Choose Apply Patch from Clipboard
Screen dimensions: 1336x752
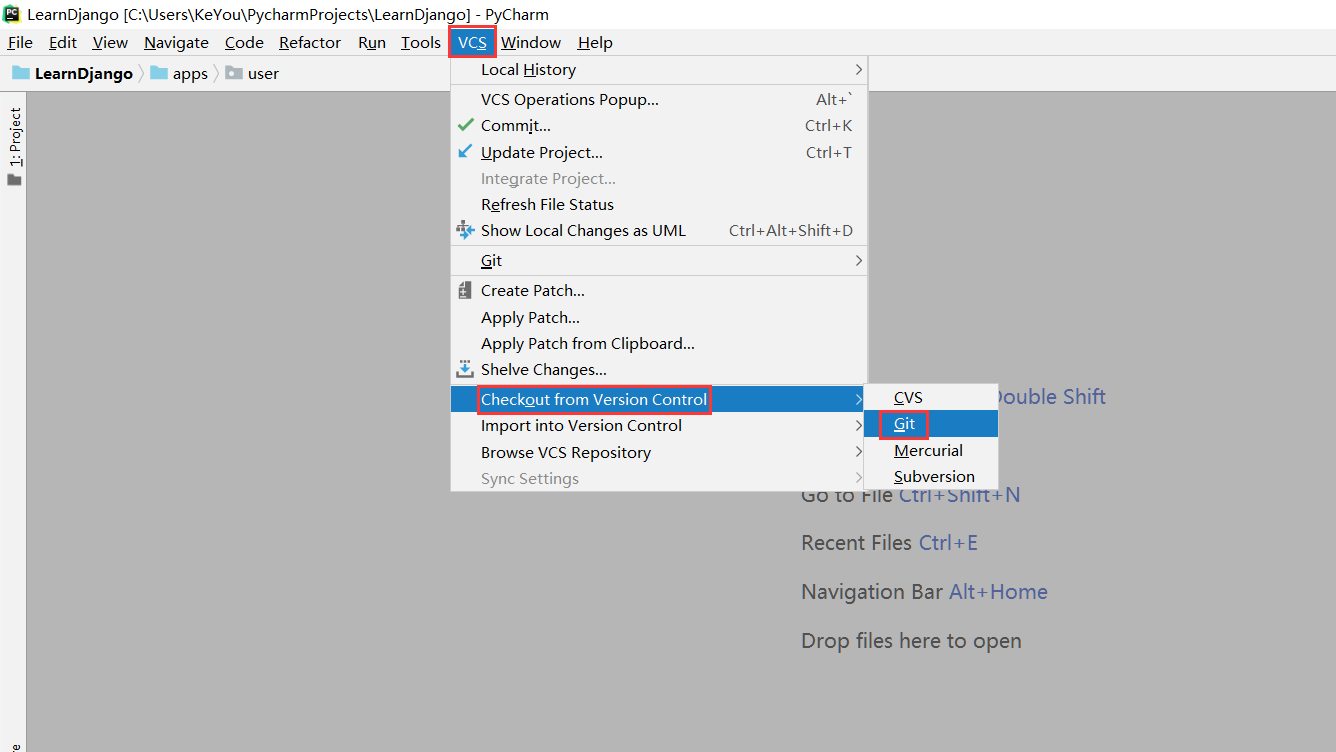click(660, 343)
